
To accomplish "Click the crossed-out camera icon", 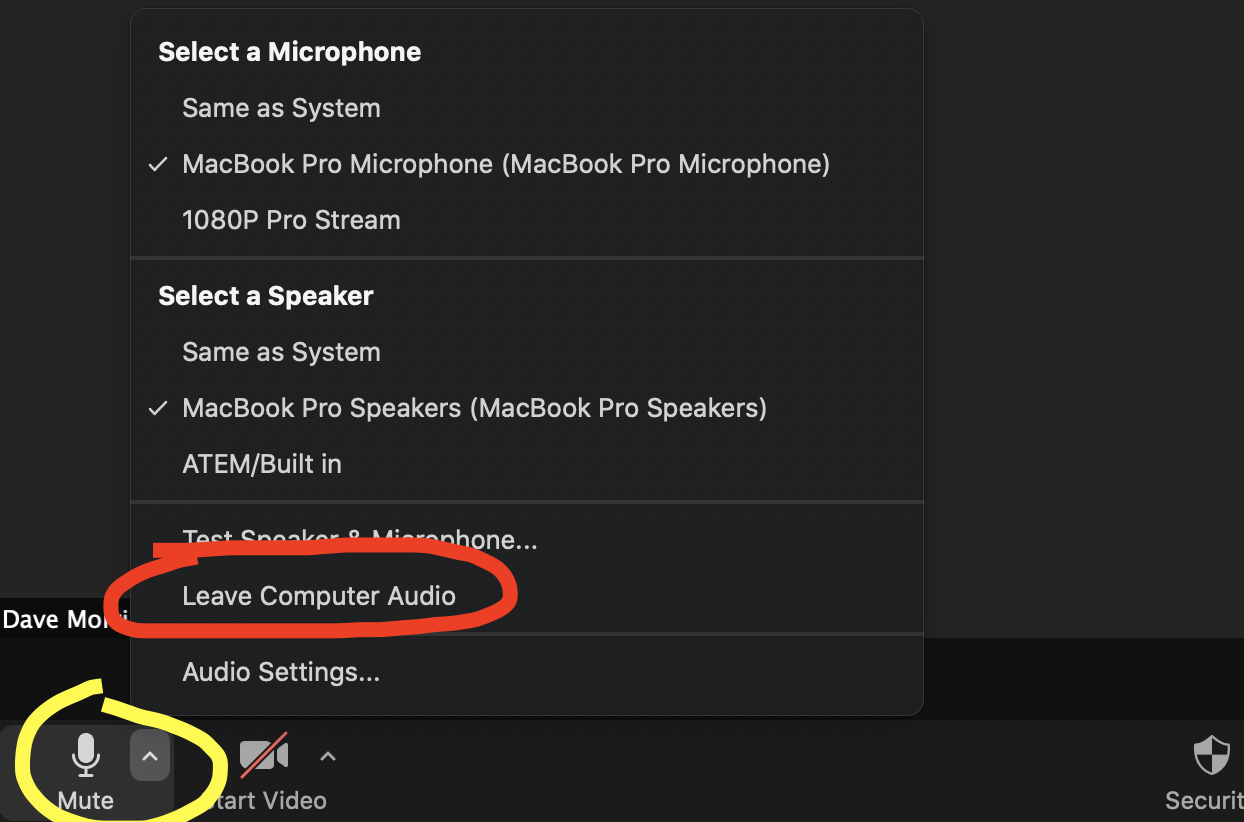I will [264, 755].
